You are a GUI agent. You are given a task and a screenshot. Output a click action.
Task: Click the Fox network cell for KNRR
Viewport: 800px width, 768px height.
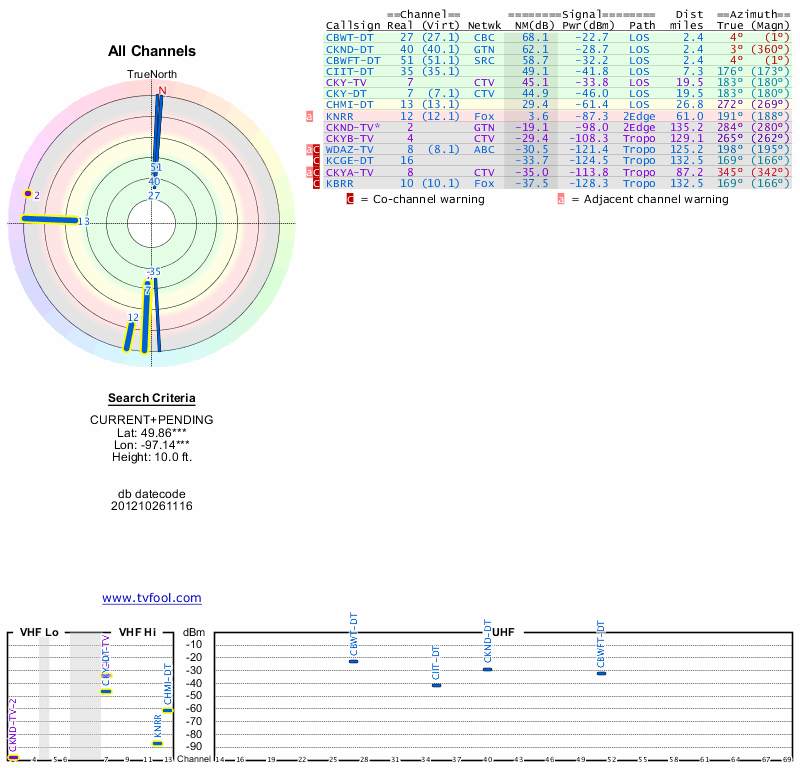pyautogui.click(x=484, y=116)
